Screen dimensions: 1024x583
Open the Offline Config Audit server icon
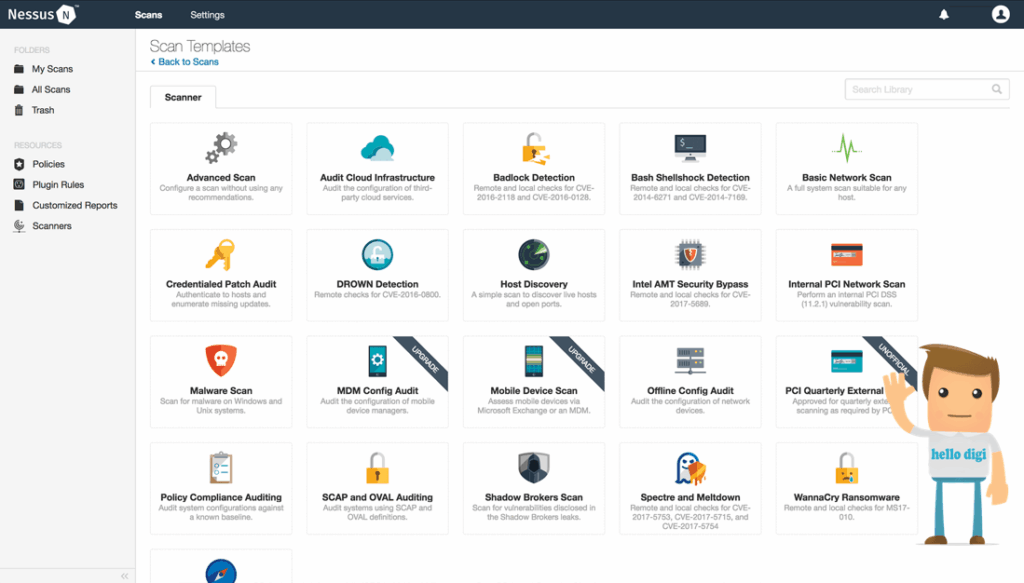click(x=690, y=361)
